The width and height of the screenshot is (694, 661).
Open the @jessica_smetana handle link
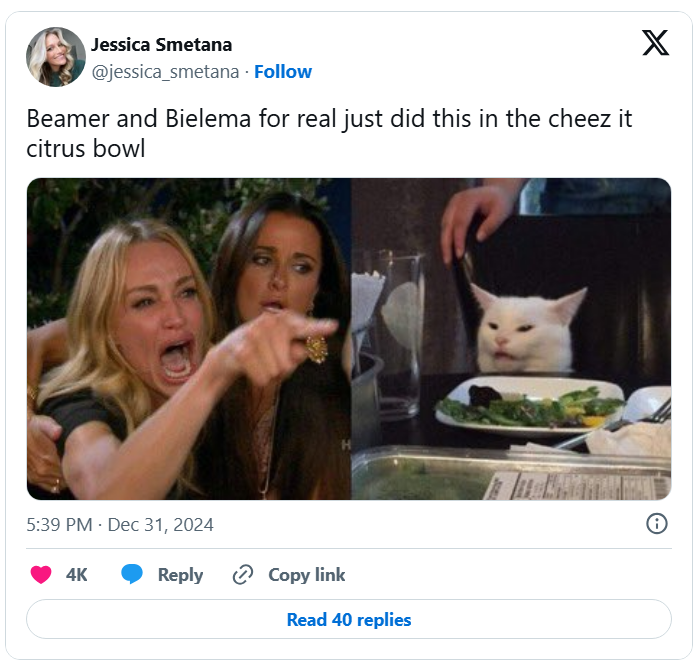click(165, 72)
